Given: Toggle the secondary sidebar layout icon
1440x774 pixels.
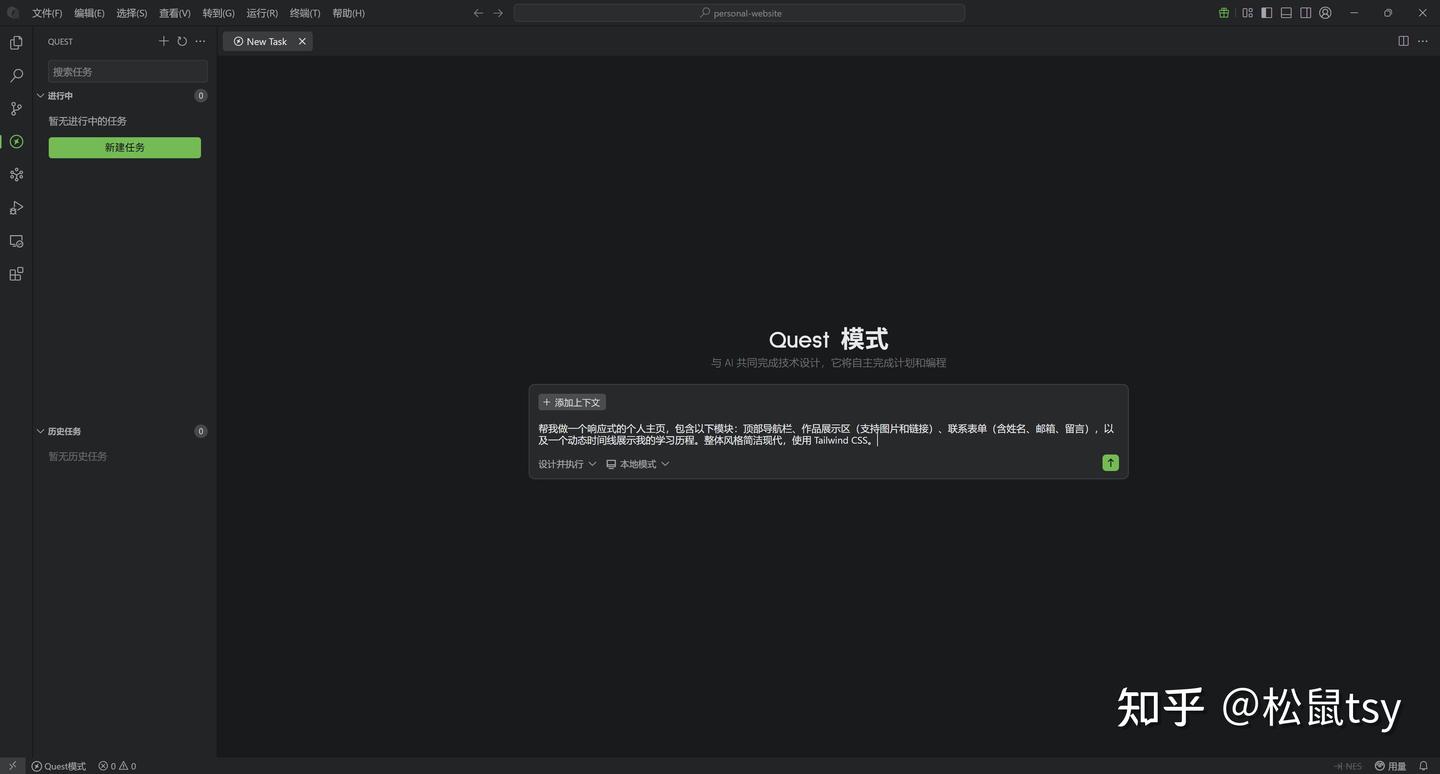Looking at the screenshot, I should pyautogui.click(x=1306, y=13).
